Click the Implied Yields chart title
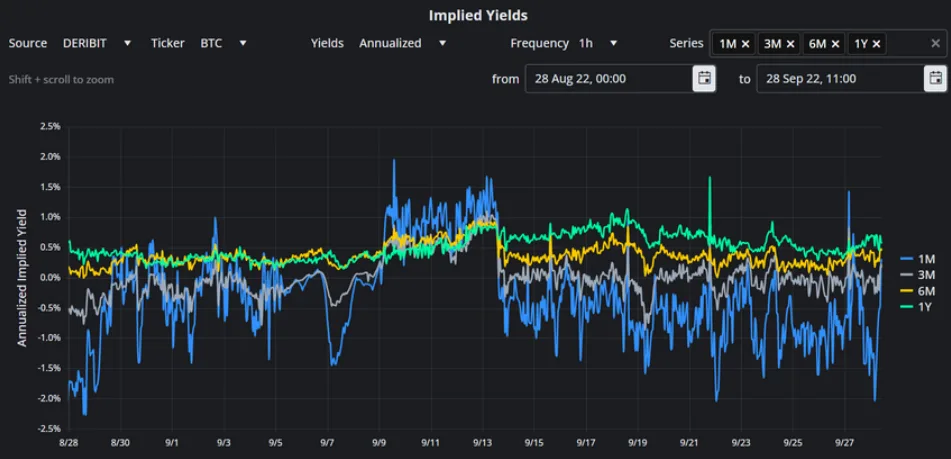This screenshot has width=951, height=459. pyautogui.click(x=478, y=16)
